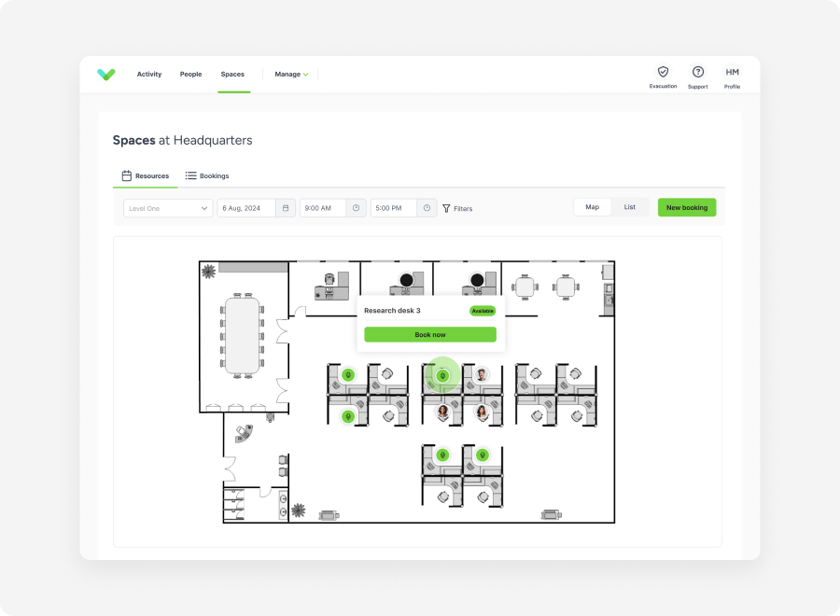
Task: Switch to the Bookings tab
Action: [207, 176]
